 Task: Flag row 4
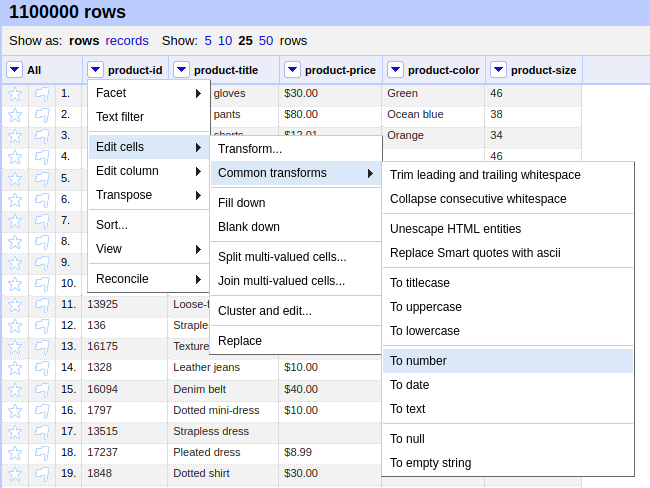(42, 158)
